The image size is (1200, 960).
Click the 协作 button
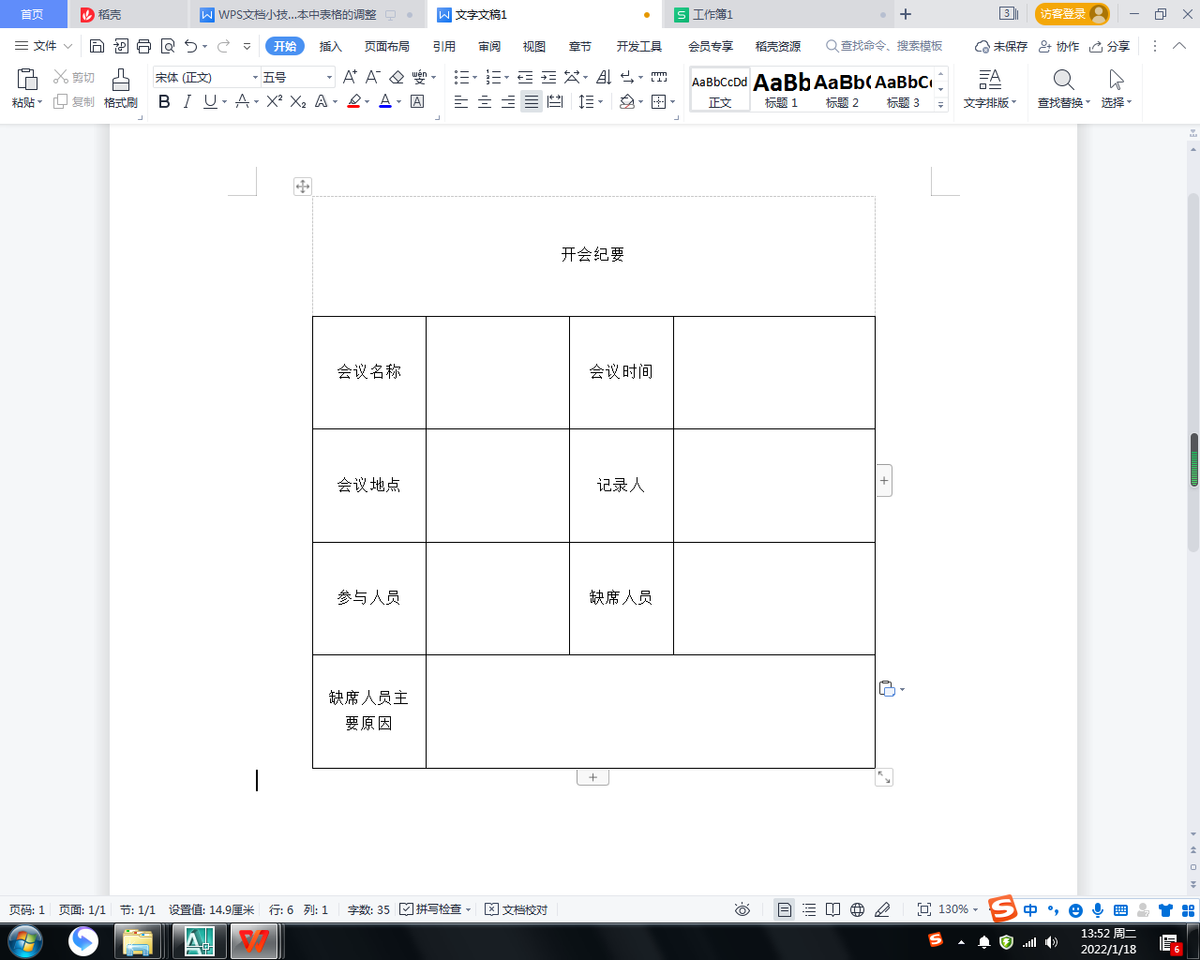point(1059,46)
